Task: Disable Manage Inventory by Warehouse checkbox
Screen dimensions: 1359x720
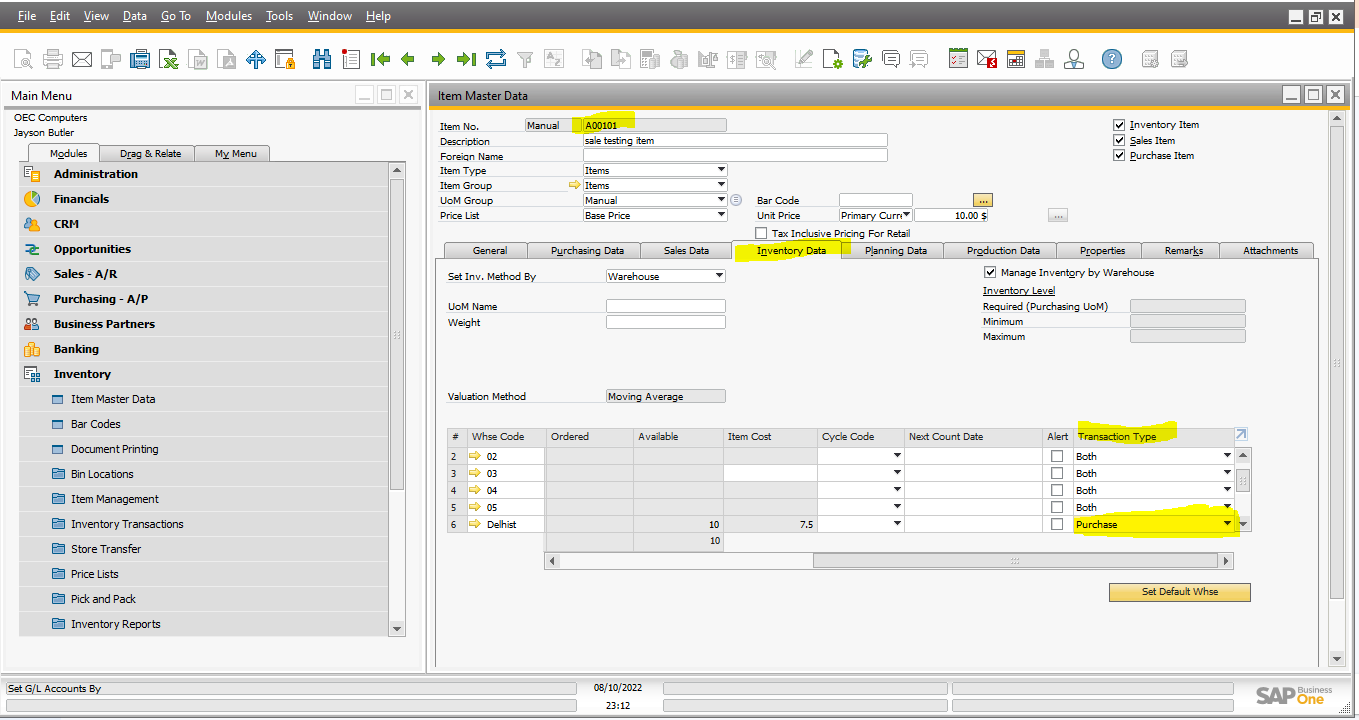Action: (990, 273)
